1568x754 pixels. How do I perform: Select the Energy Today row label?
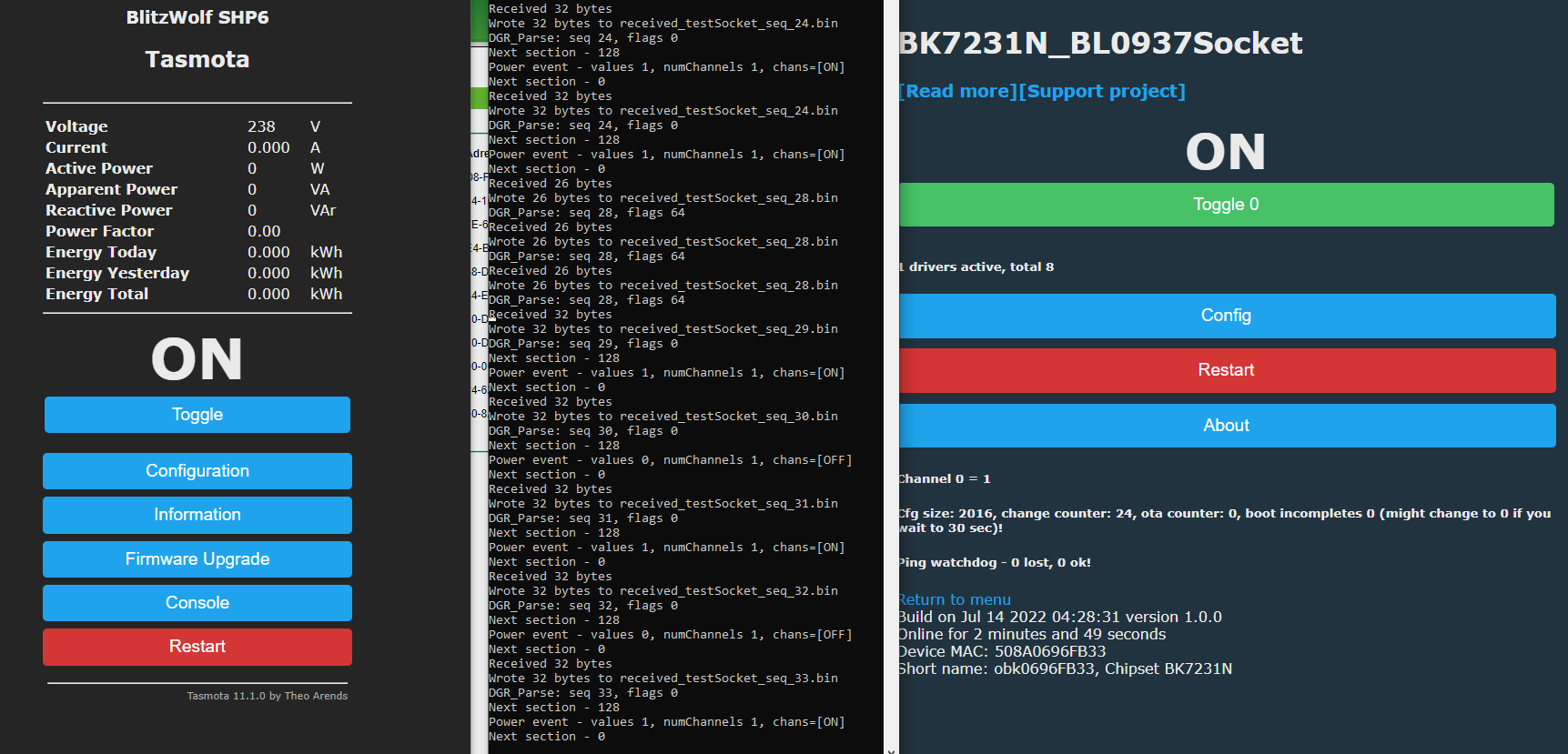click(101, 252)
